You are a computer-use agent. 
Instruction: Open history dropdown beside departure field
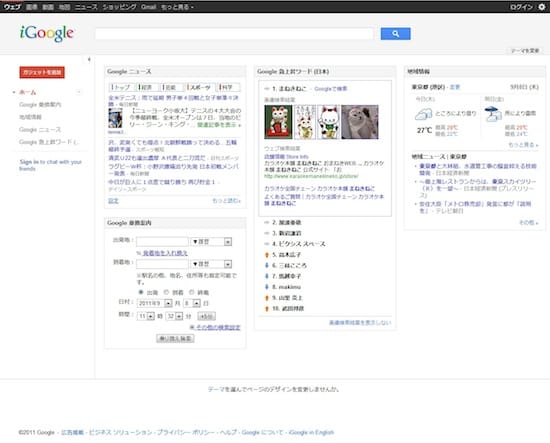(x=211, y=242)
